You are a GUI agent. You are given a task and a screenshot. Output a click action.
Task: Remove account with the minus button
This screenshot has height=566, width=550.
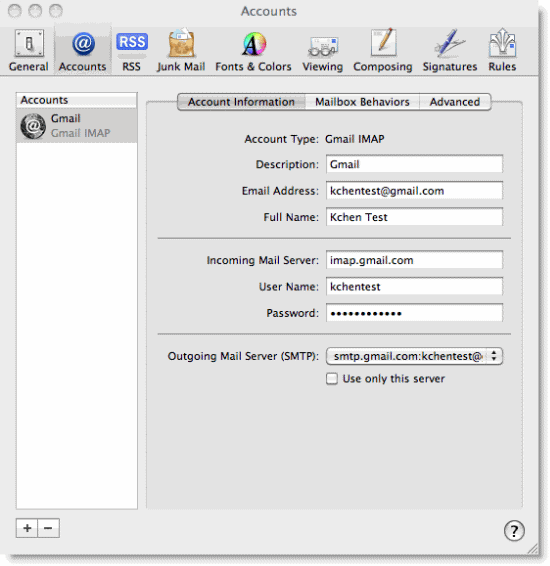click(x=48, y=528)
